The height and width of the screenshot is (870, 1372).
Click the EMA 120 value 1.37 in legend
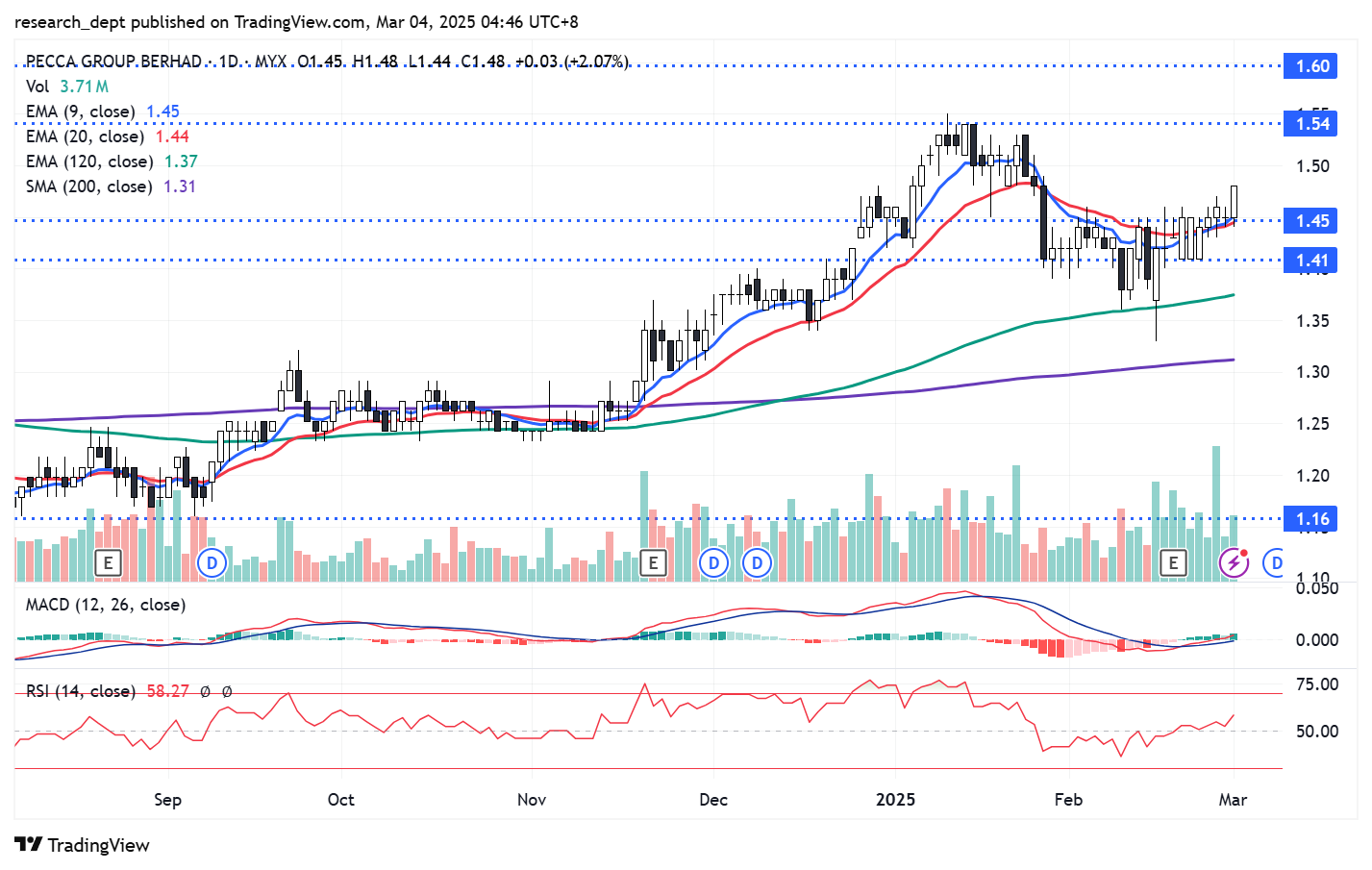point(181,162)
